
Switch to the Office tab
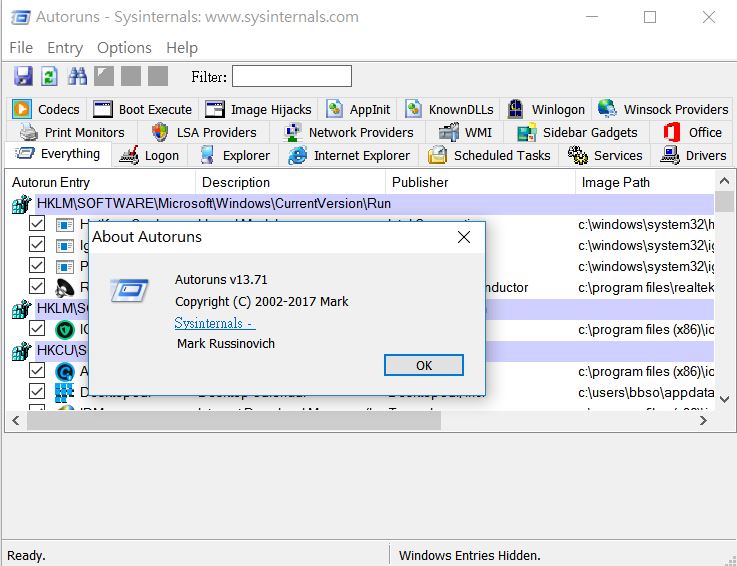[x=692, y=132]
